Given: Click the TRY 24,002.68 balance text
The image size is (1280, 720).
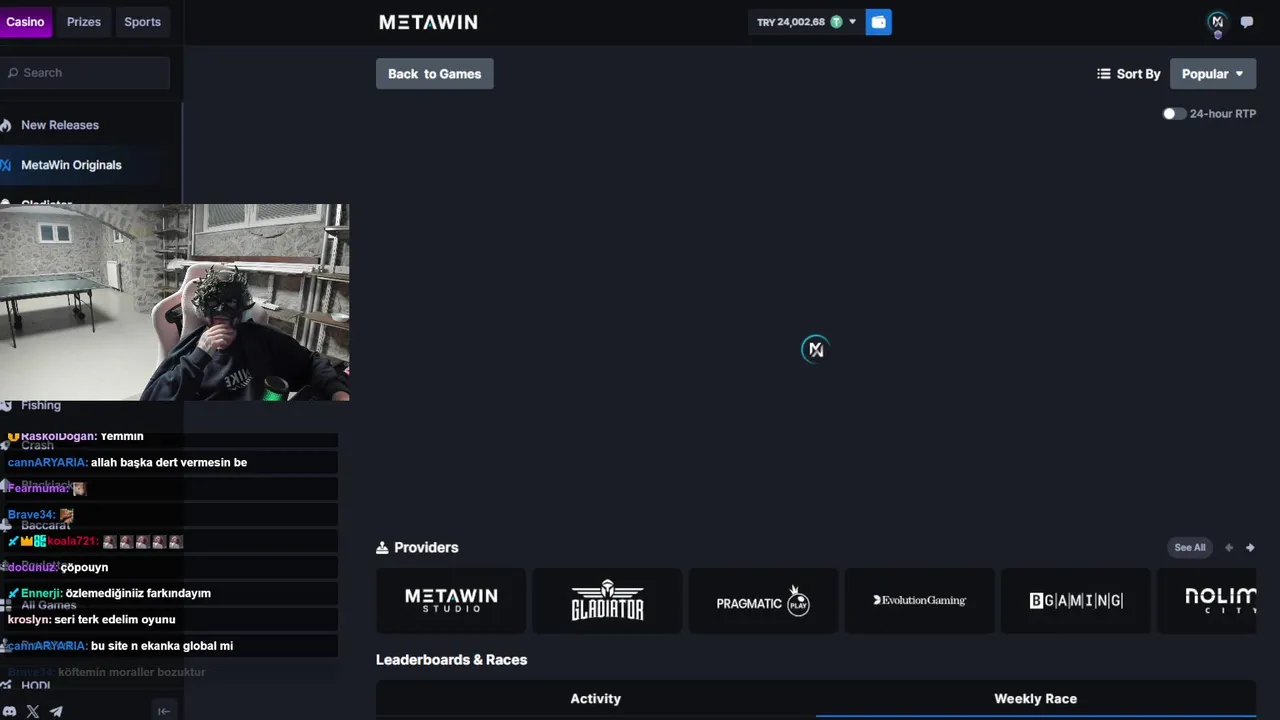Looking at the screenshot, I should (791, 22).
